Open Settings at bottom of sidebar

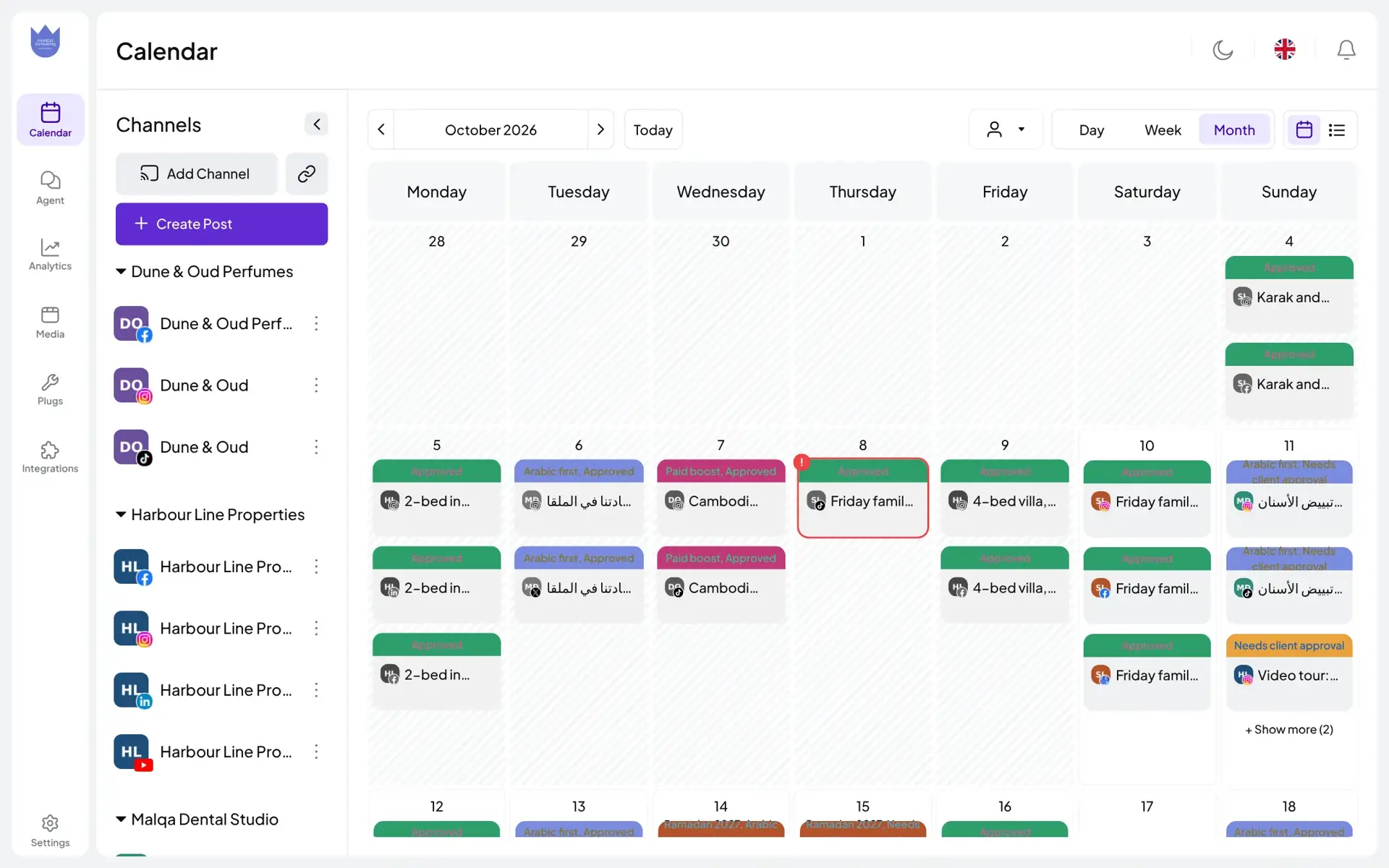click(x=50, y=831)
